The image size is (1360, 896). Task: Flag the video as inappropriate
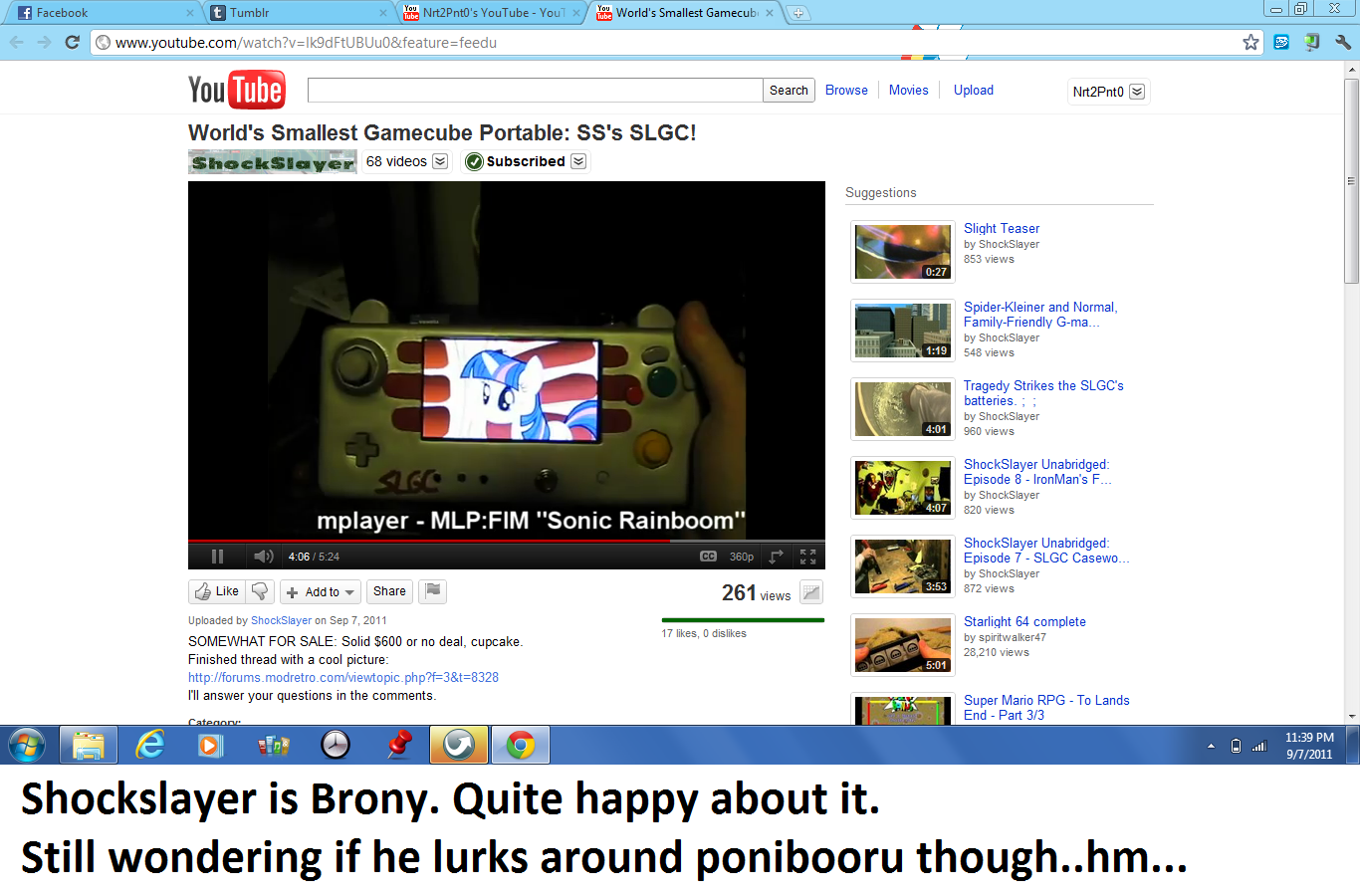click(432, 591)
